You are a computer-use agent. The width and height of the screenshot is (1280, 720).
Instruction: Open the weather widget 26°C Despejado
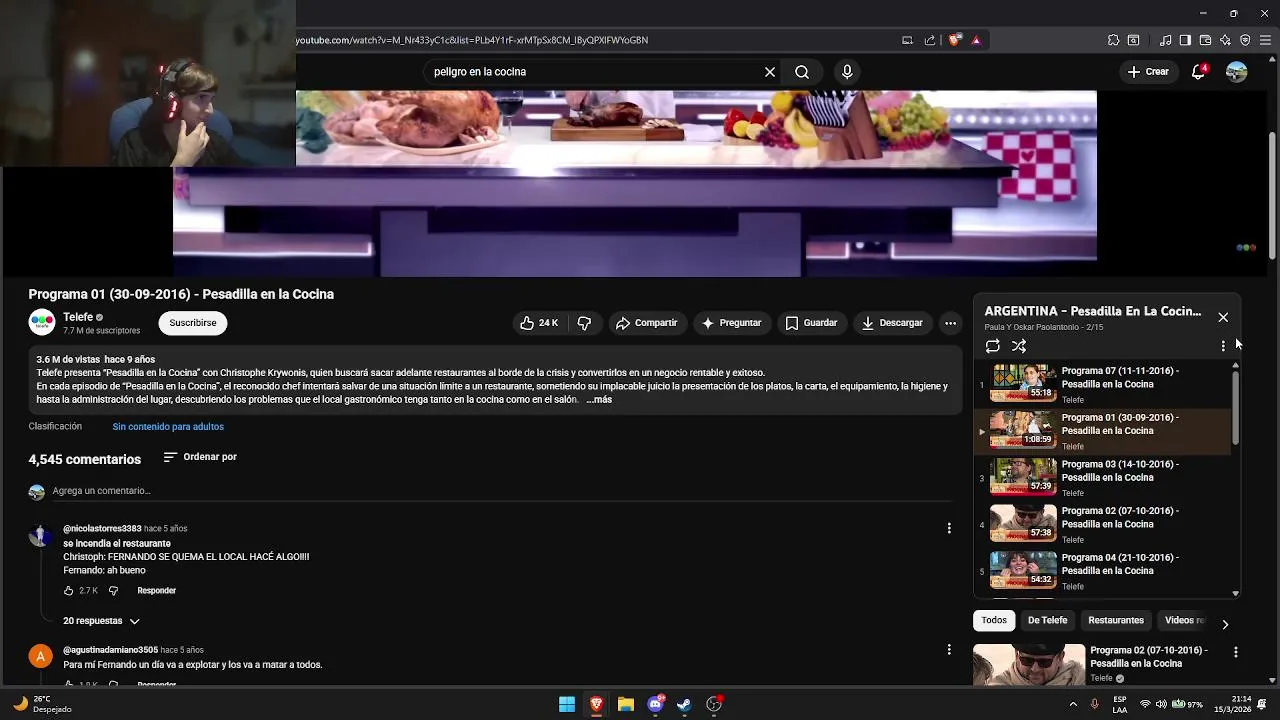tap(43, 704)
